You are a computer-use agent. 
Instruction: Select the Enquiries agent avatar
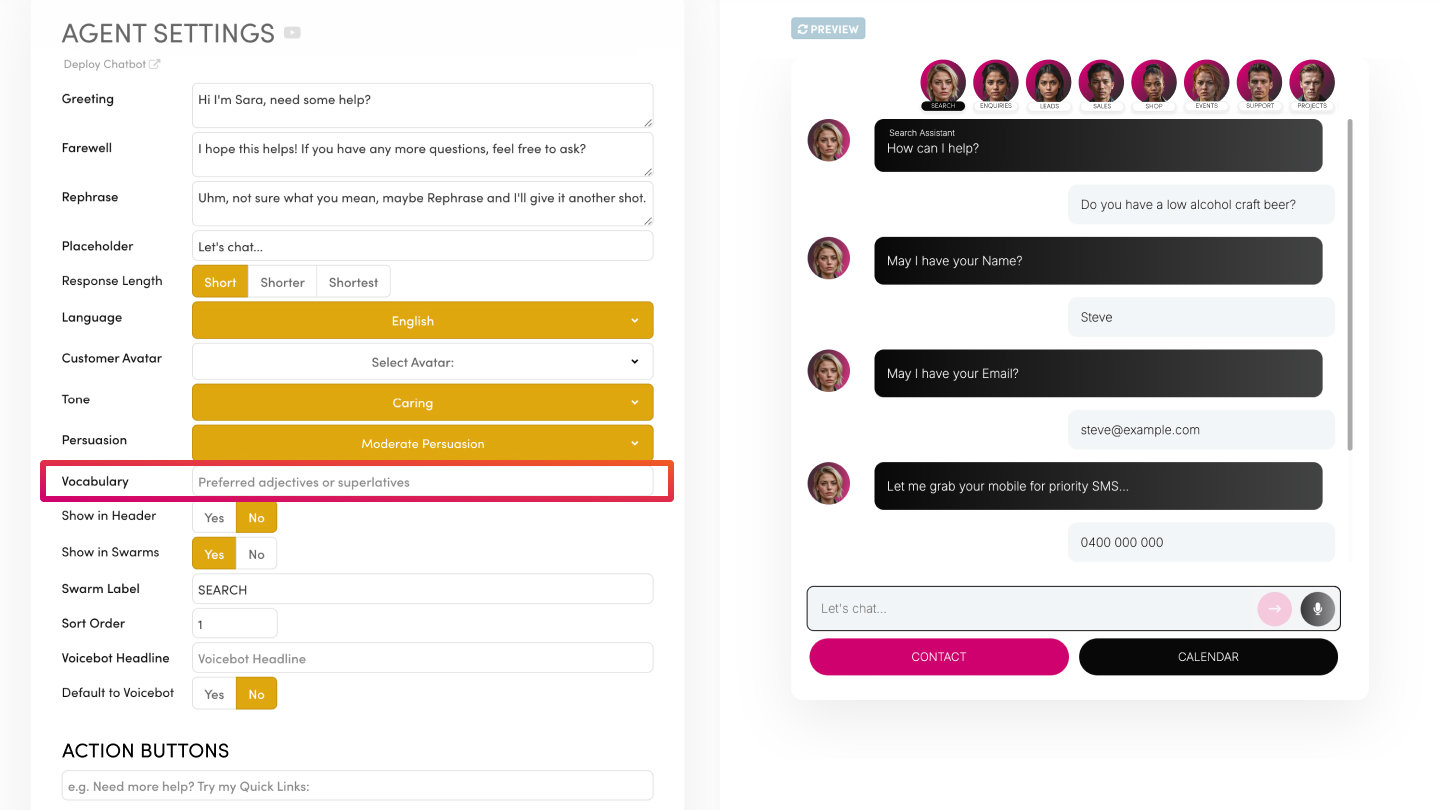[995, 82]
